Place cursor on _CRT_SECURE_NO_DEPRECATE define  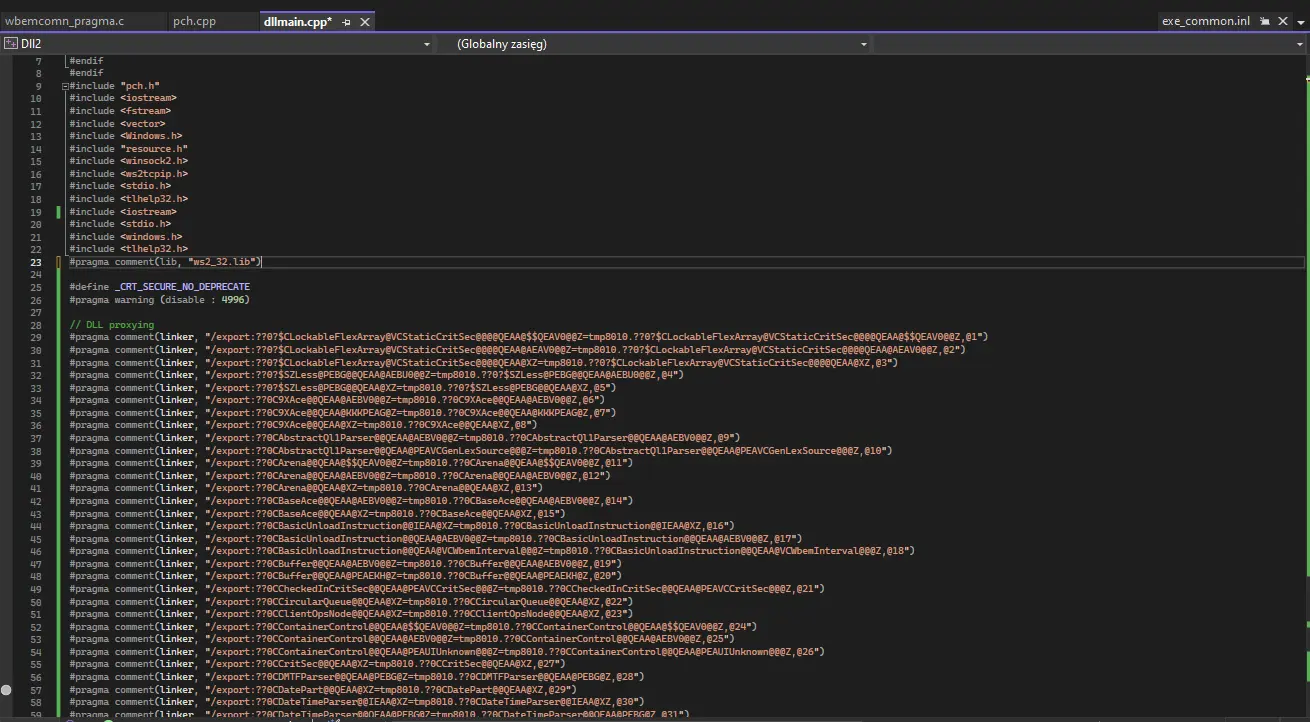[182, 287]
